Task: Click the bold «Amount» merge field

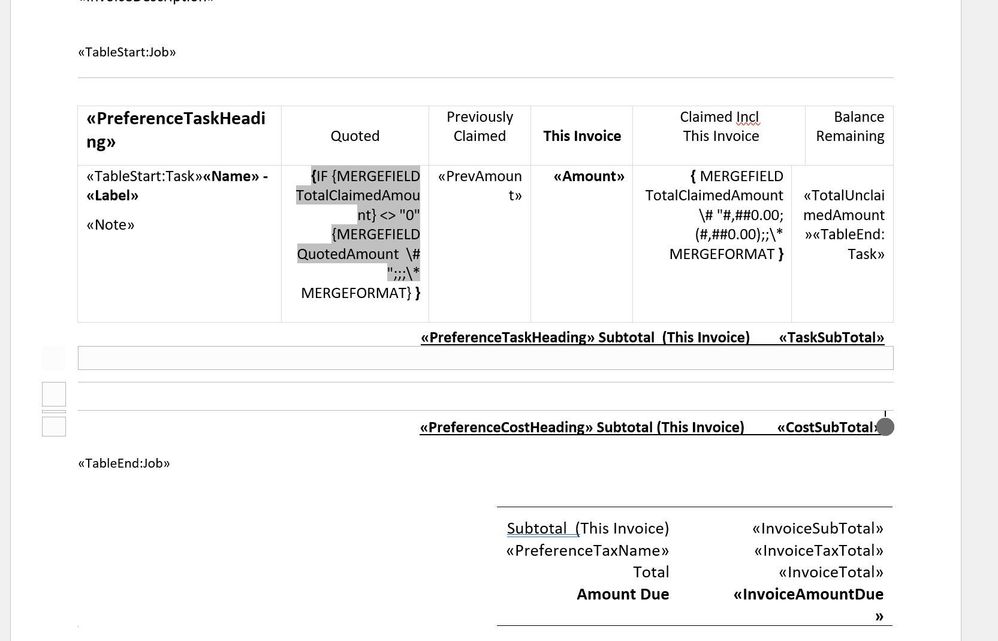Action: click(x=589, y=176)
